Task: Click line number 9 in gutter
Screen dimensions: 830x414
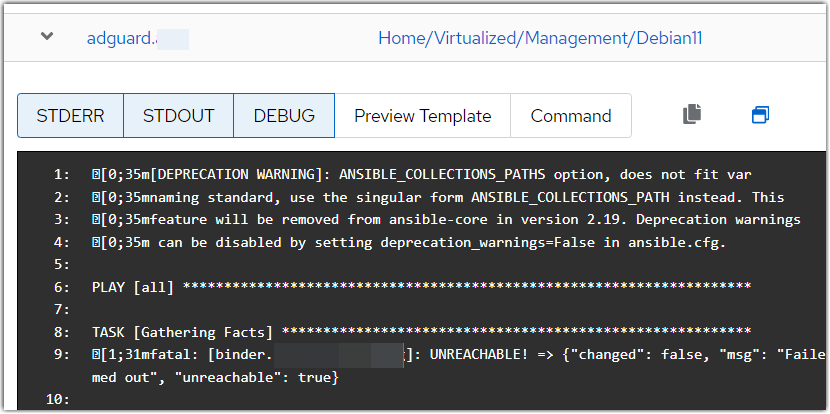Action: point(63,355)
